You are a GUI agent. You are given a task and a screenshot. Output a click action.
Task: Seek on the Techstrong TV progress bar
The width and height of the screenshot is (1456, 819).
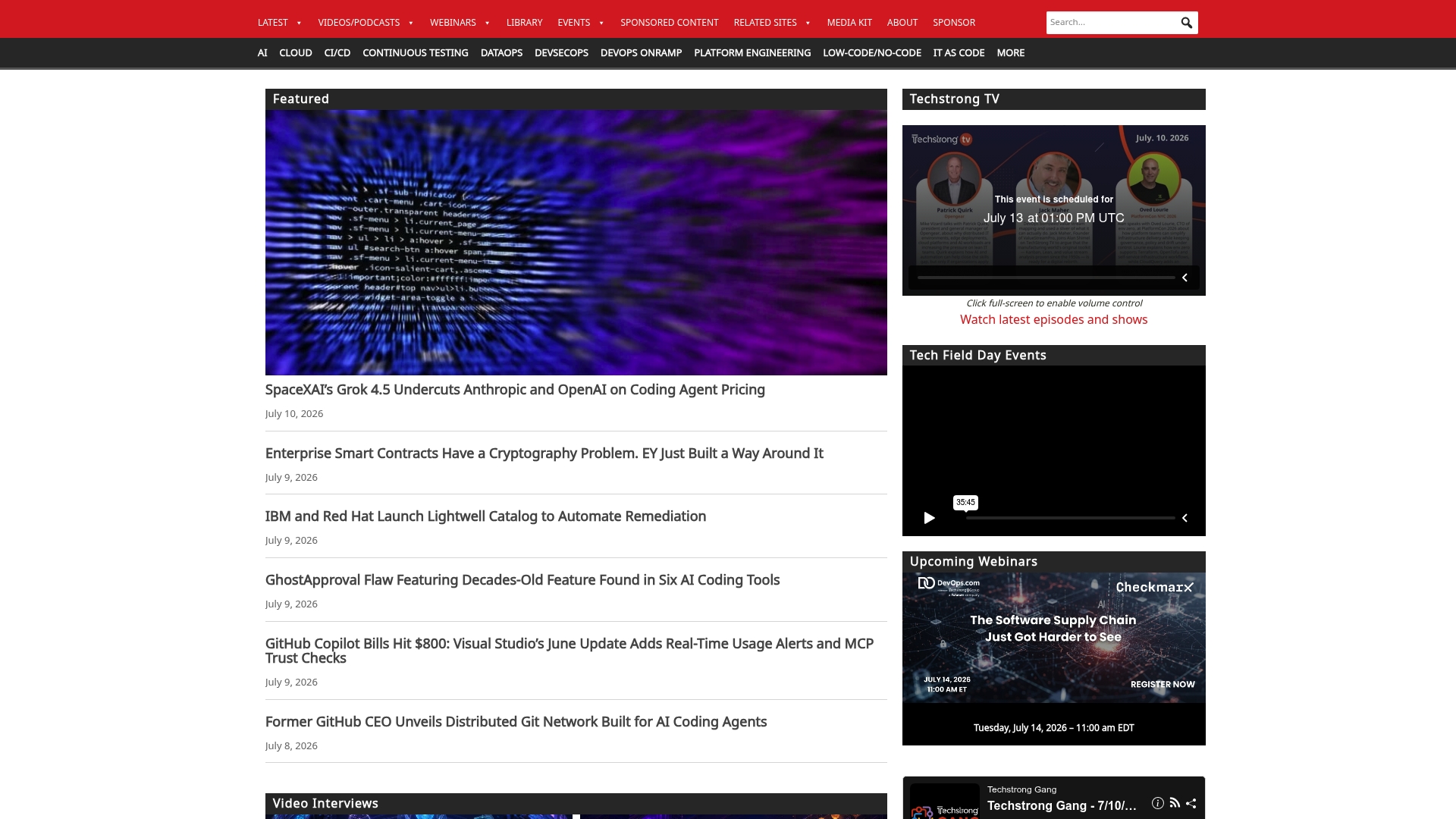(x=1046, y=278)
